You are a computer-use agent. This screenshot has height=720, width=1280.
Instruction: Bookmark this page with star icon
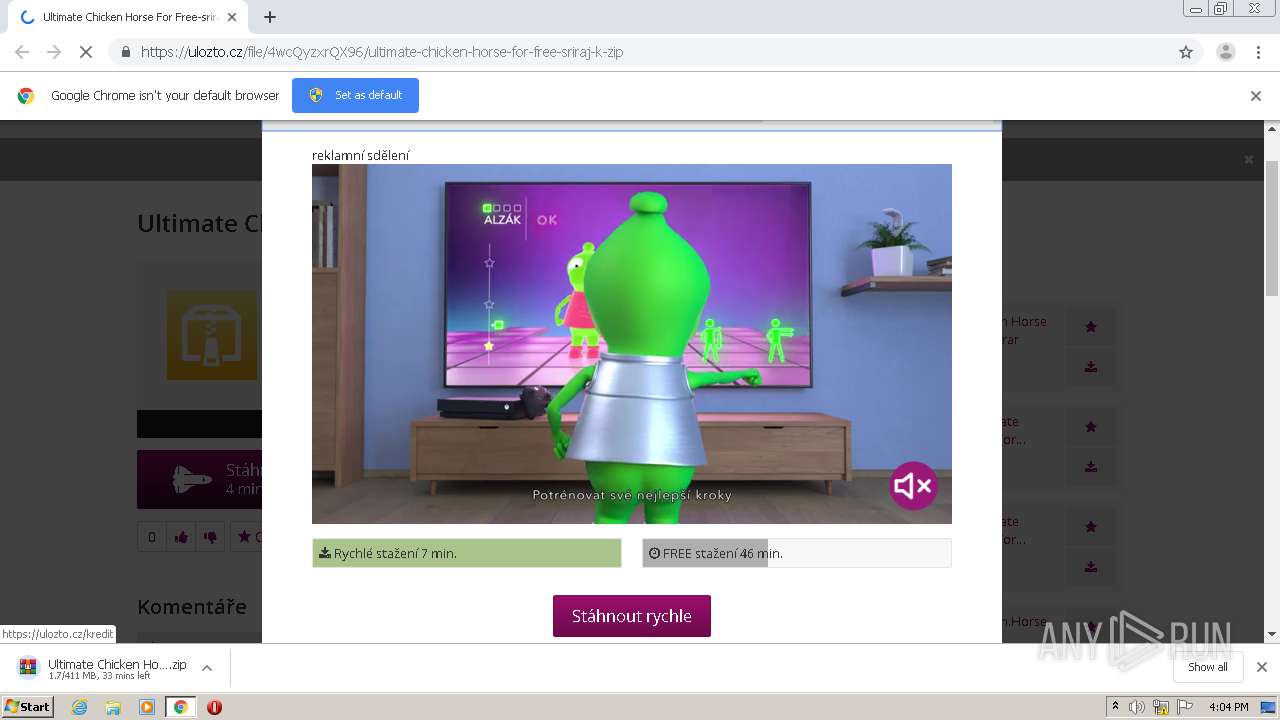(x=1186, y=52)
